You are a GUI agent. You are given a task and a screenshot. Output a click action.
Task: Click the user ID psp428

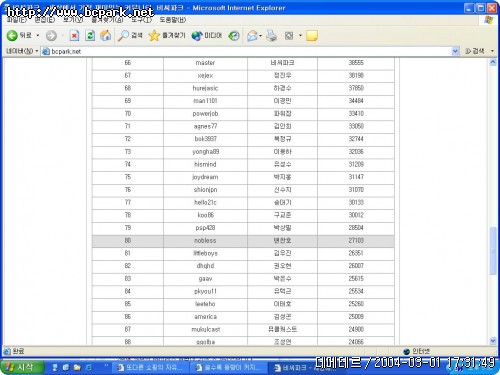tap(205, 228)
